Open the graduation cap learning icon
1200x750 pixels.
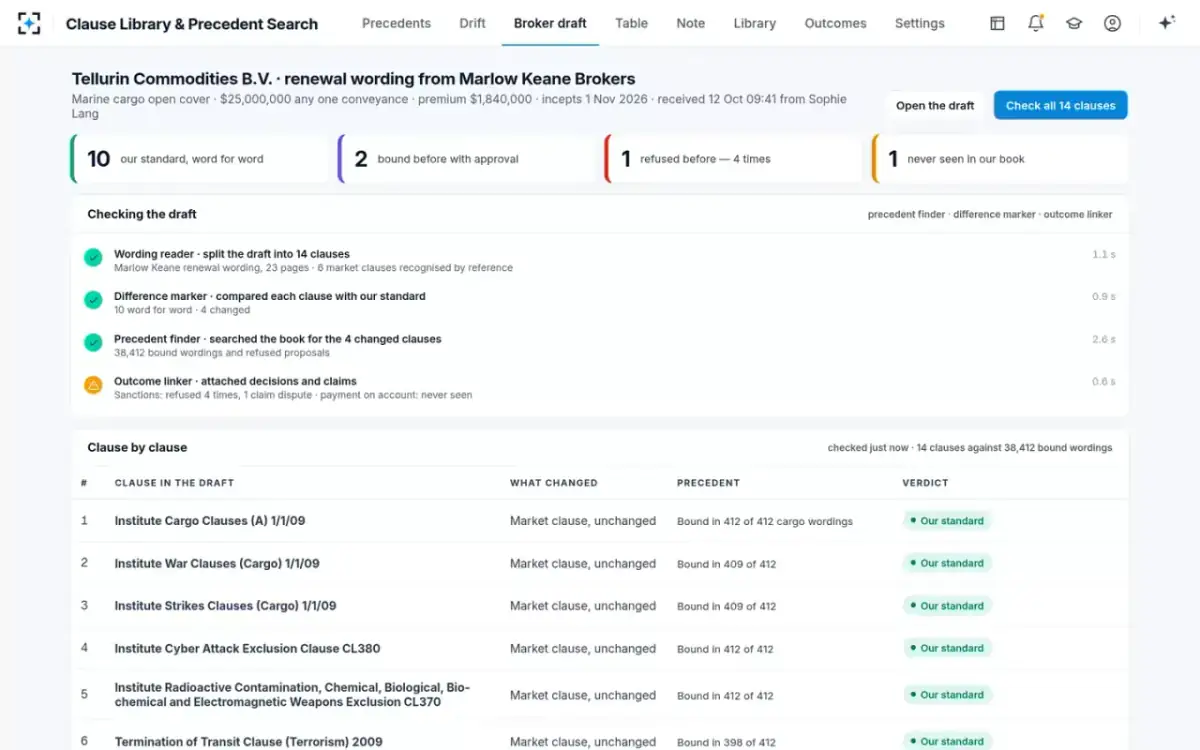click(1074, 23)
